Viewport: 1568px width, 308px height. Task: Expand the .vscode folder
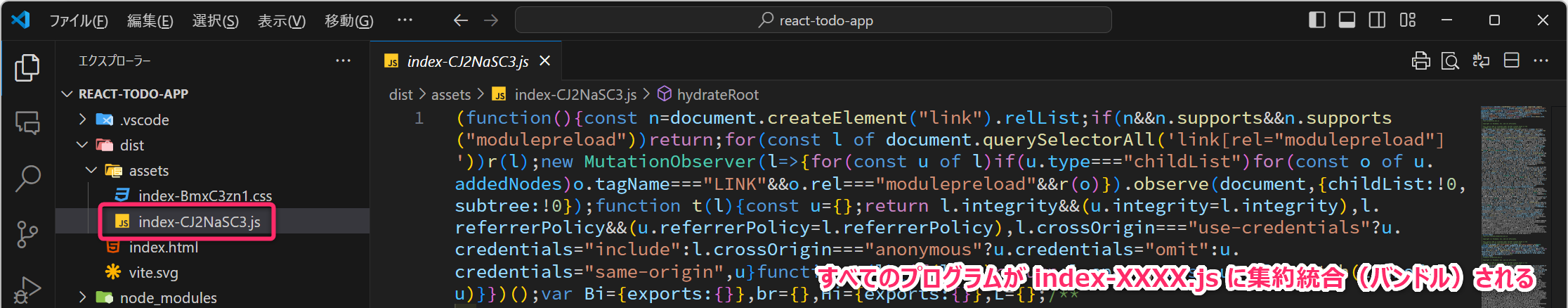click(82, 120)
